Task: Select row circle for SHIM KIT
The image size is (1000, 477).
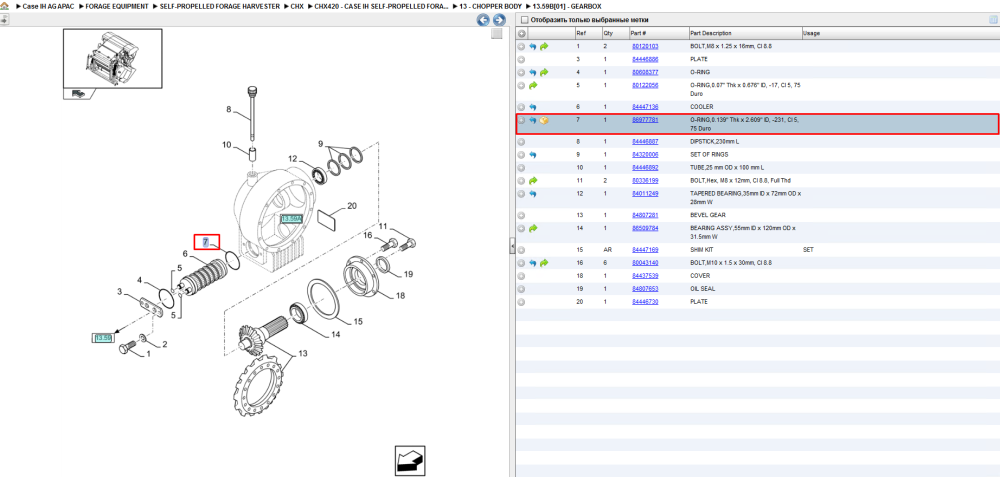Action: pos(521,249)
